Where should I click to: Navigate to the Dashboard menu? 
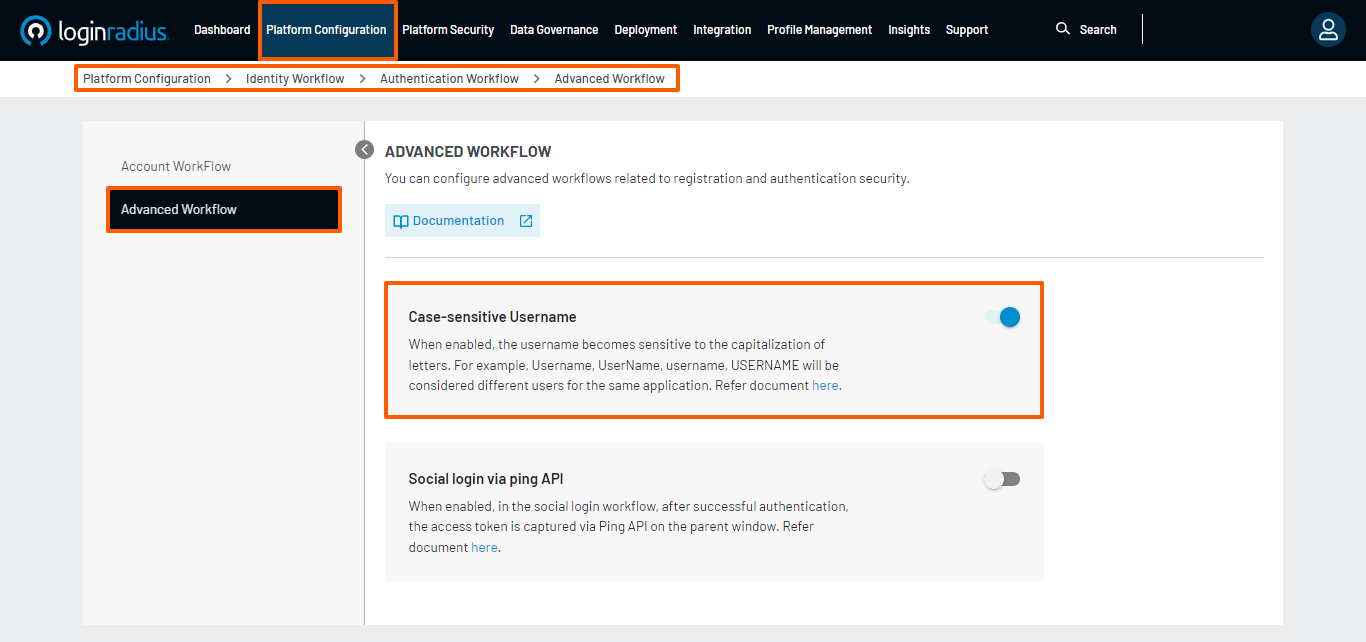pos(222,29)
